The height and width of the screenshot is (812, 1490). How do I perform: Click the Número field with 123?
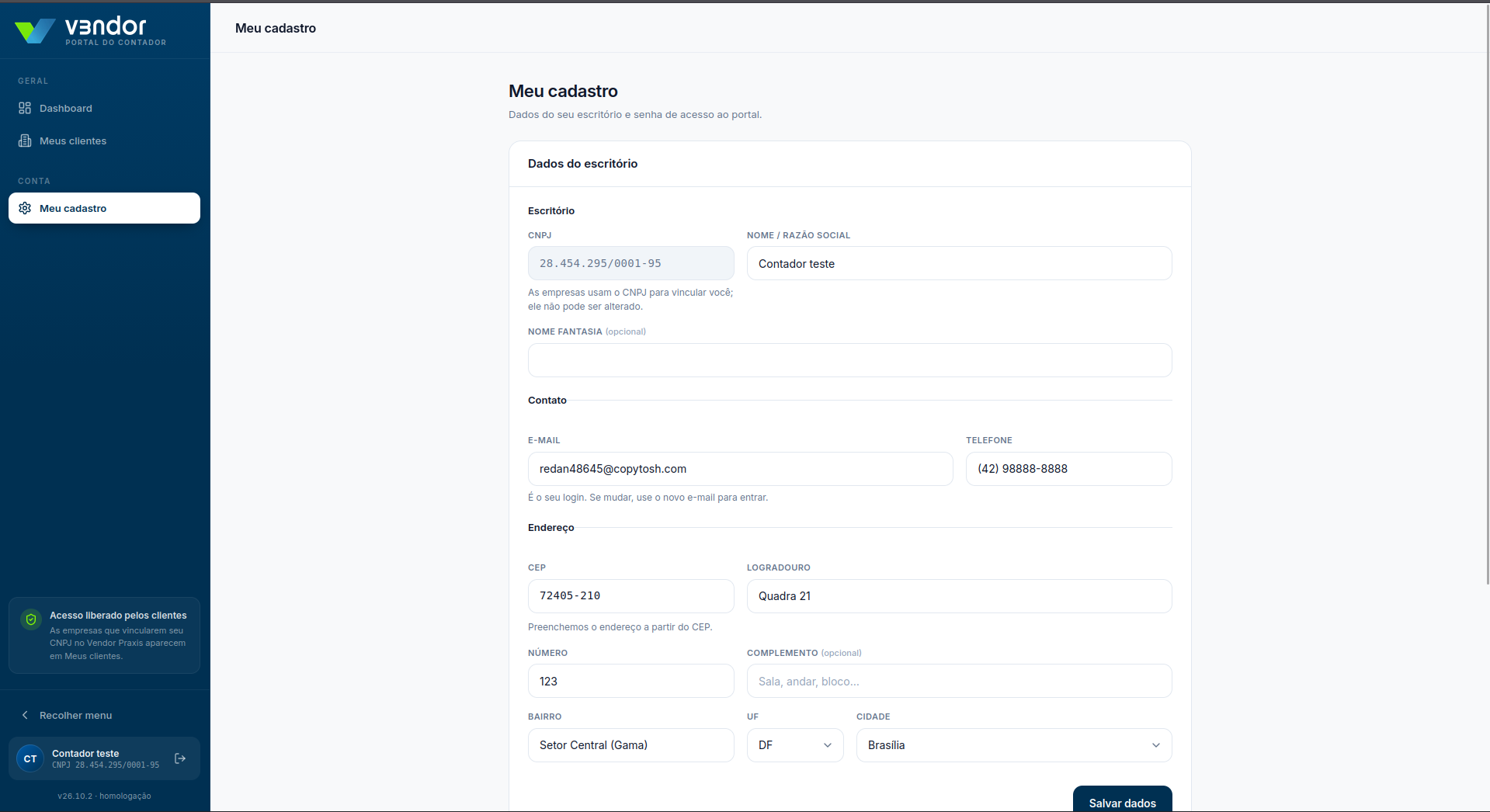pos(630,681)
